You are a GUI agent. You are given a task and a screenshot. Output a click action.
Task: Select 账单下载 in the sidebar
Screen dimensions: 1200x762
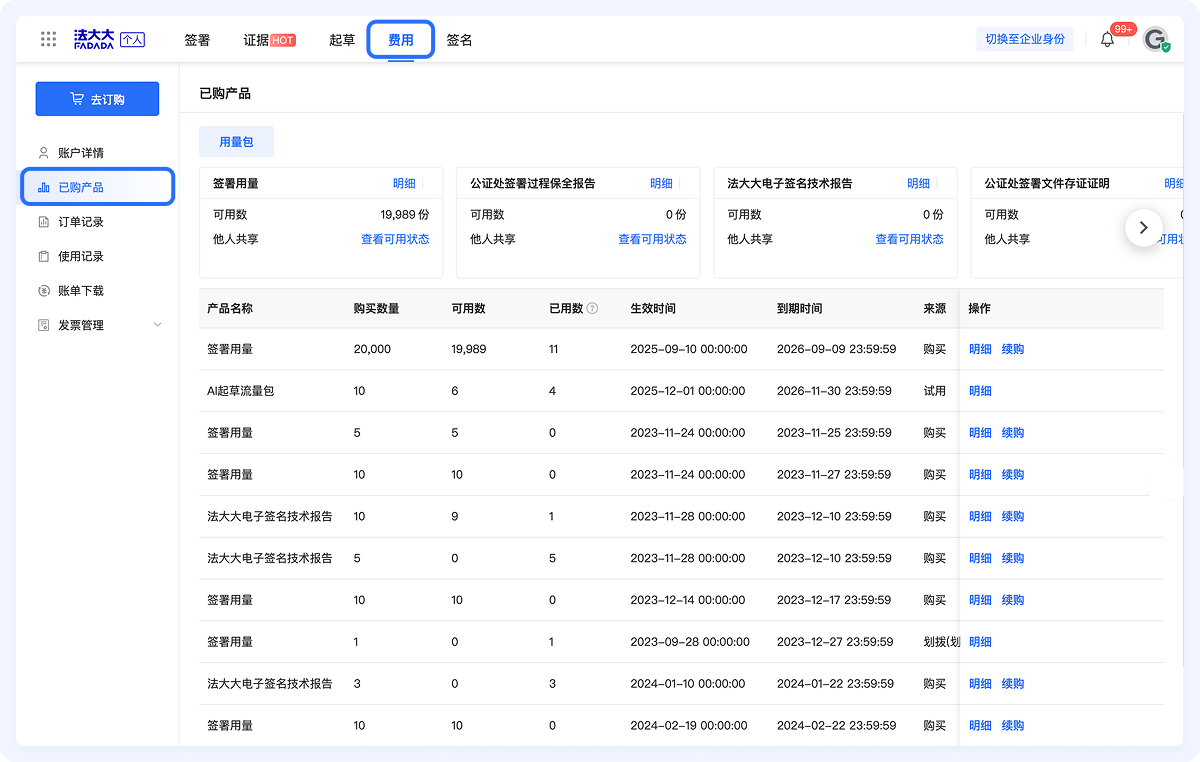point(80,291)
